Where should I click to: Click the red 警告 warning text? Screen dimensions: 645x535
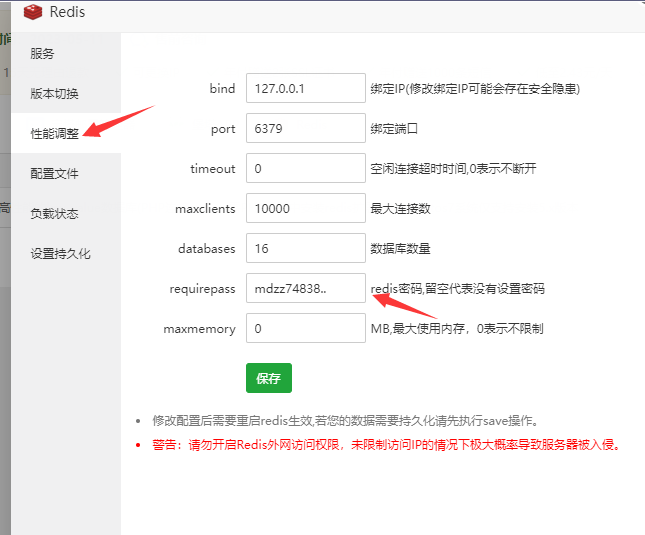386,445
